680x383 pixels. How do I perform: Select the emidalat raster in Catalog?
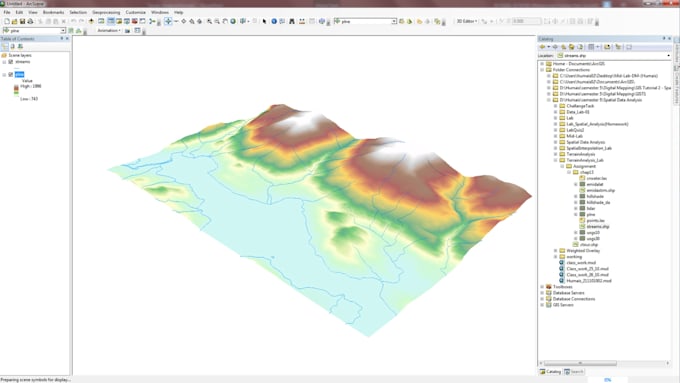[x=595, y=184]
